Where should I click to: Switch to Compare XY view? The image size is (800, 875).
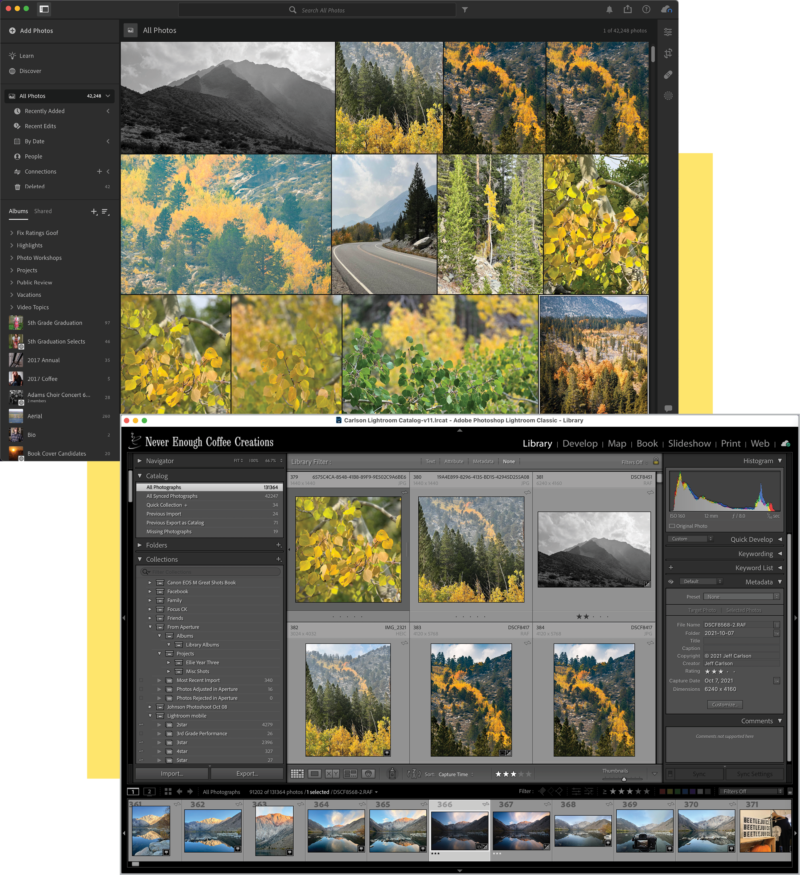(332, 773)
